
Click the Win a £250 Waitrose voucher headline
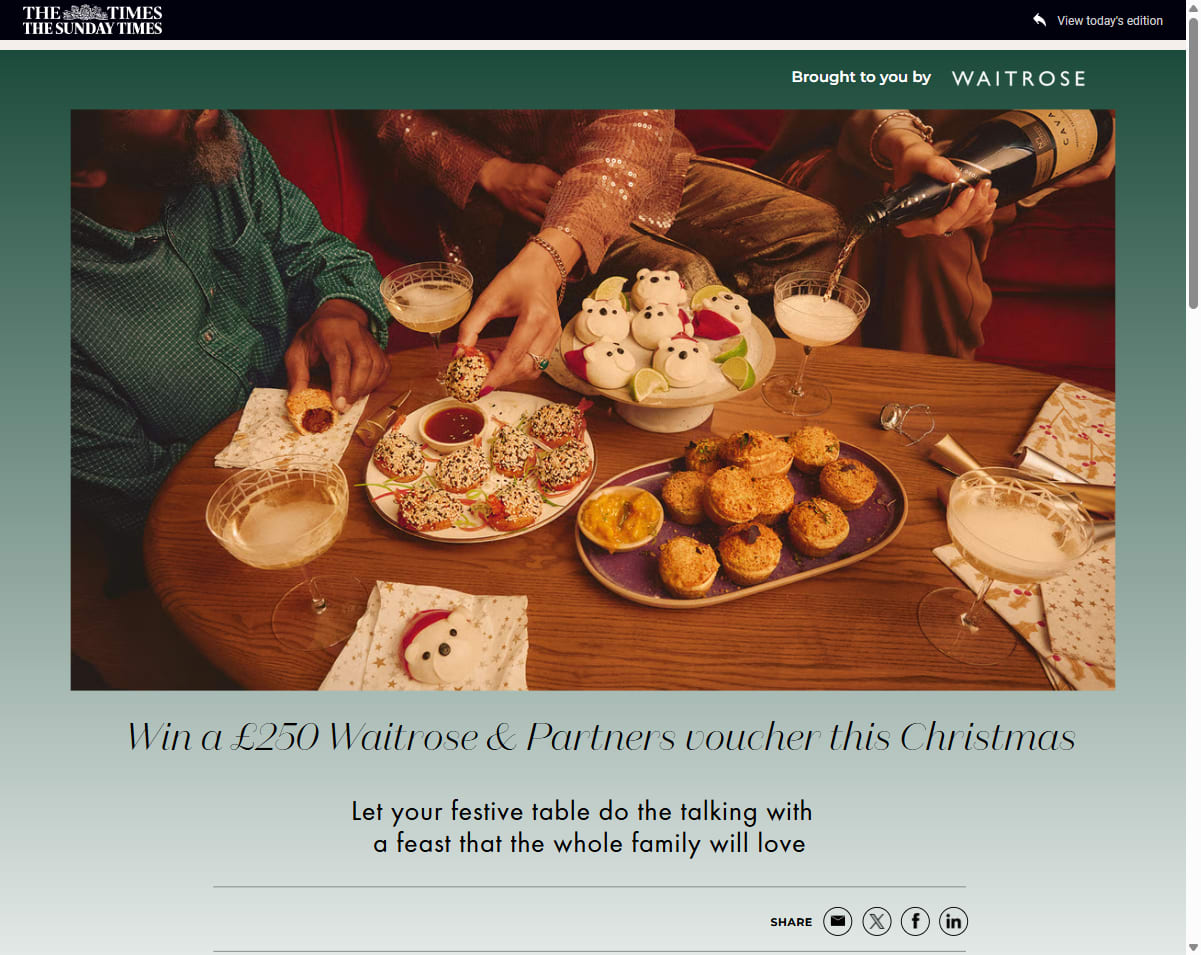(600, 738)
